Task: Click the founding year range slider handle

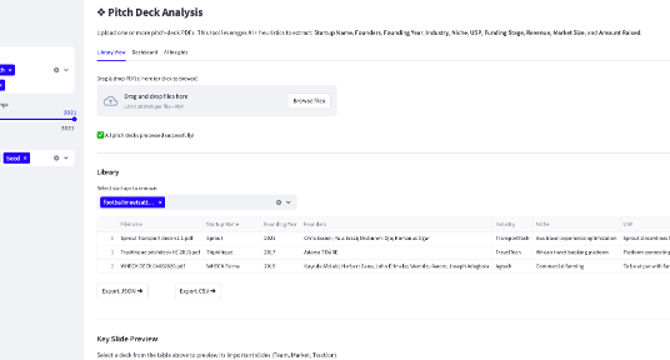Action: click(x=74, y=119)
